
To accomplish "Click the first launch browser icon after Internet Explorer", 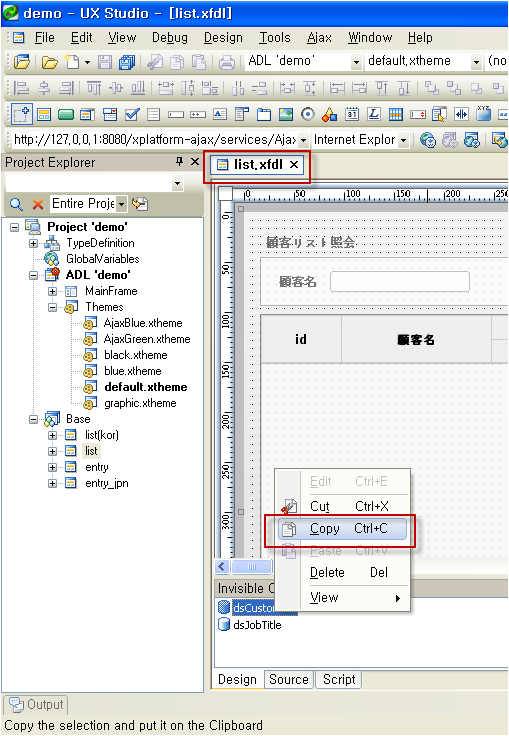I will (x=427, y=140).
